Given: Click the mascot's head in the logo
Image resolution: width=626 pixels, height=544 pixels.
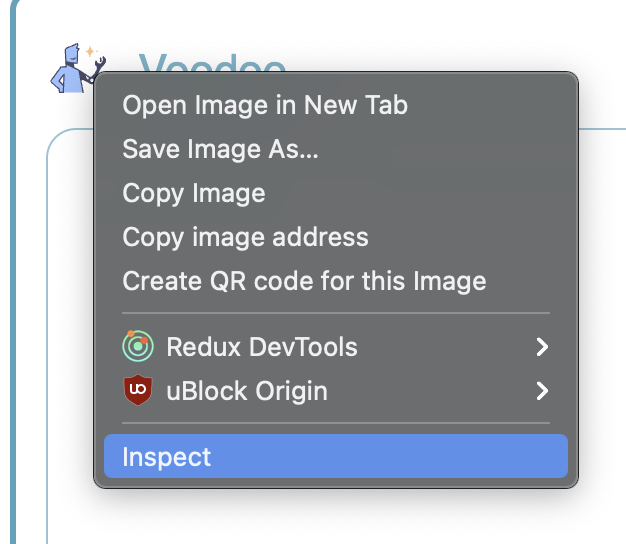Looking at the screenshot, I should tap(72, 53).
